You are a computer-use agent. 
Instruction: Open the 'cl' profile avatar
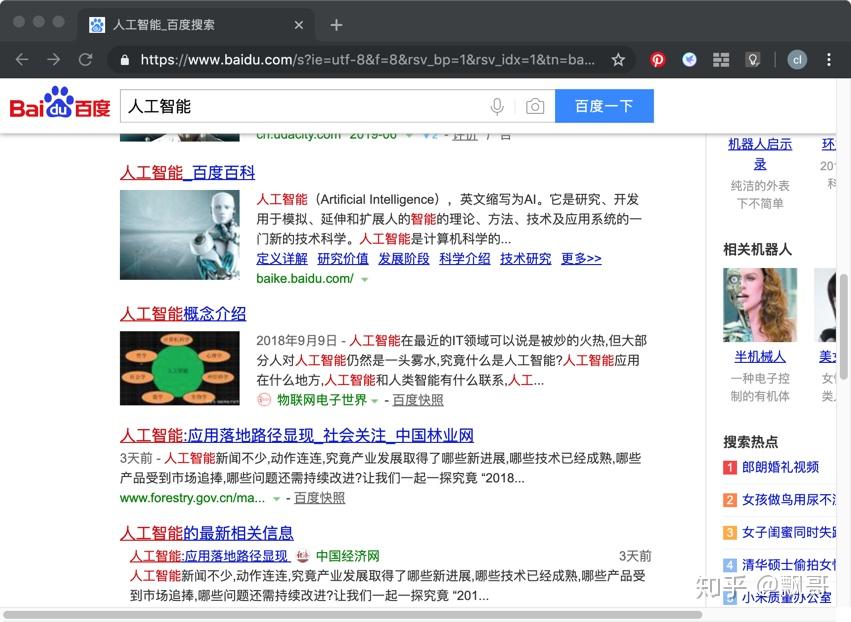point(797,60)
